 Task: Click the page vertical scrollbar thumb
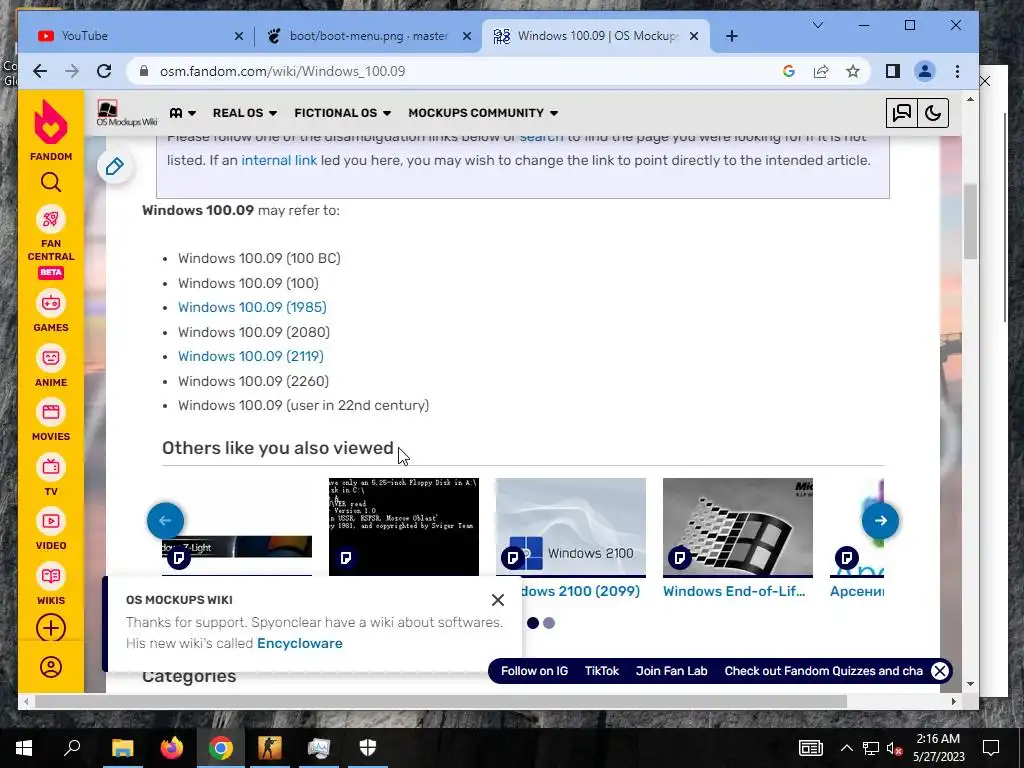970,221
